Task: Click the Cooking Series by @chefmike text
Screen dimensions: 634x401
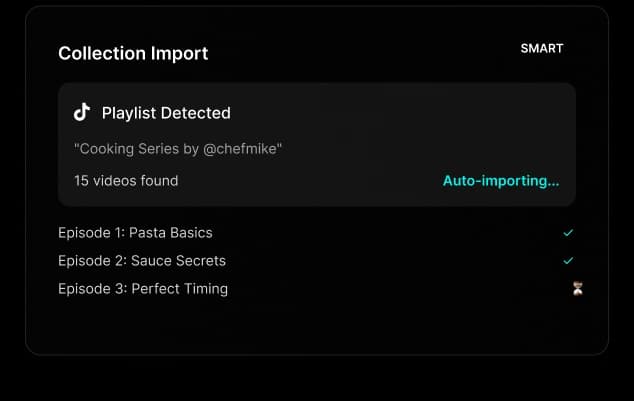Action: 178,149
